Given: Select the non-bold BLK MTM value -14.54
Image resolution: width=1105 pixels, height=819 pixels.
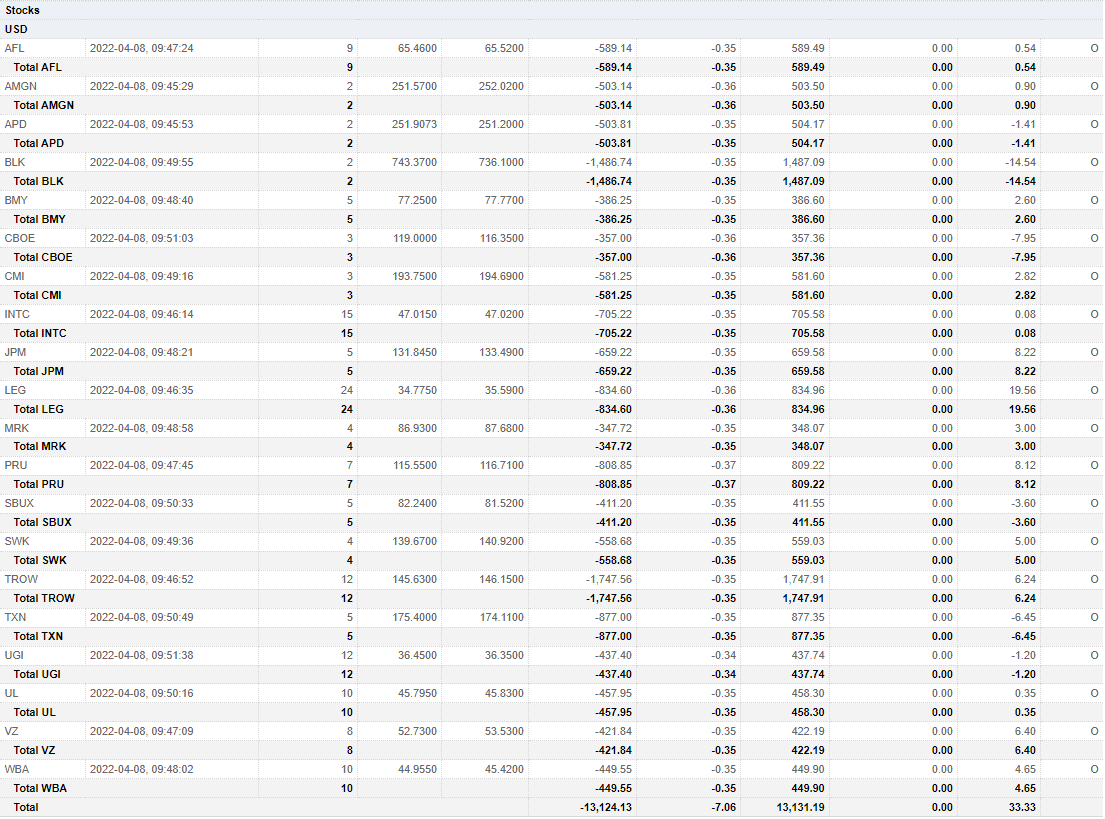Looking at the screenshot, I should (x=1020, y=163).
